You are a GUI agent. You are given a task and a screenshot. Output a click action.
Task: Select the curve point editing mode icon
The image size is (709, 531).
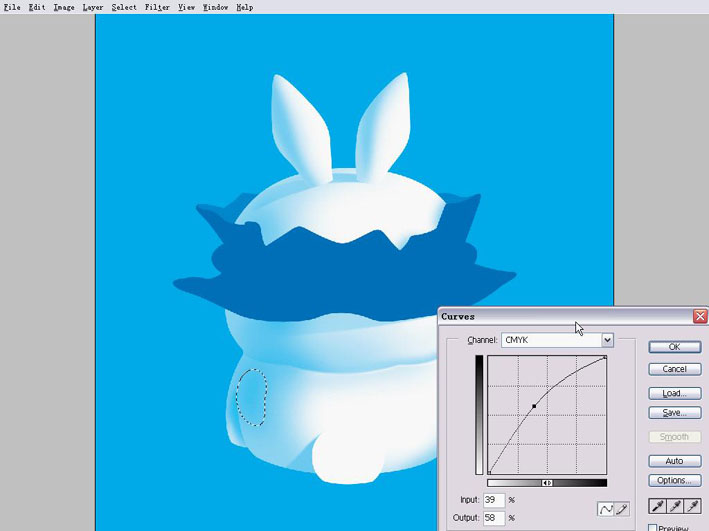click(605, 509)
